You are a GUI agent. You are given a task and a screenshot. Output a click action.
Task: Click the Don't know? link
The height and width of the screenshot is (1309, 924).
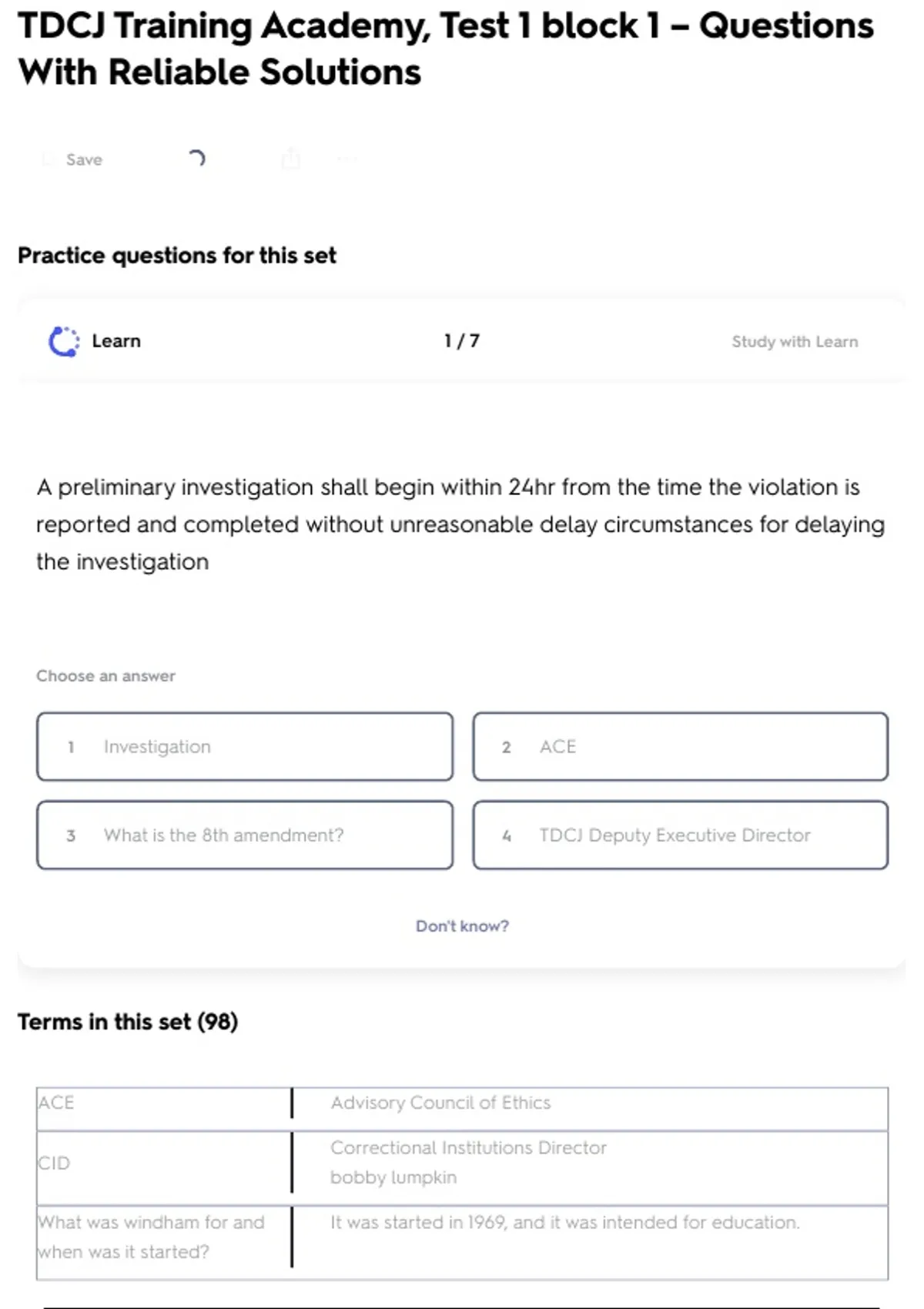pyautogui.click(x=462, y=926)
